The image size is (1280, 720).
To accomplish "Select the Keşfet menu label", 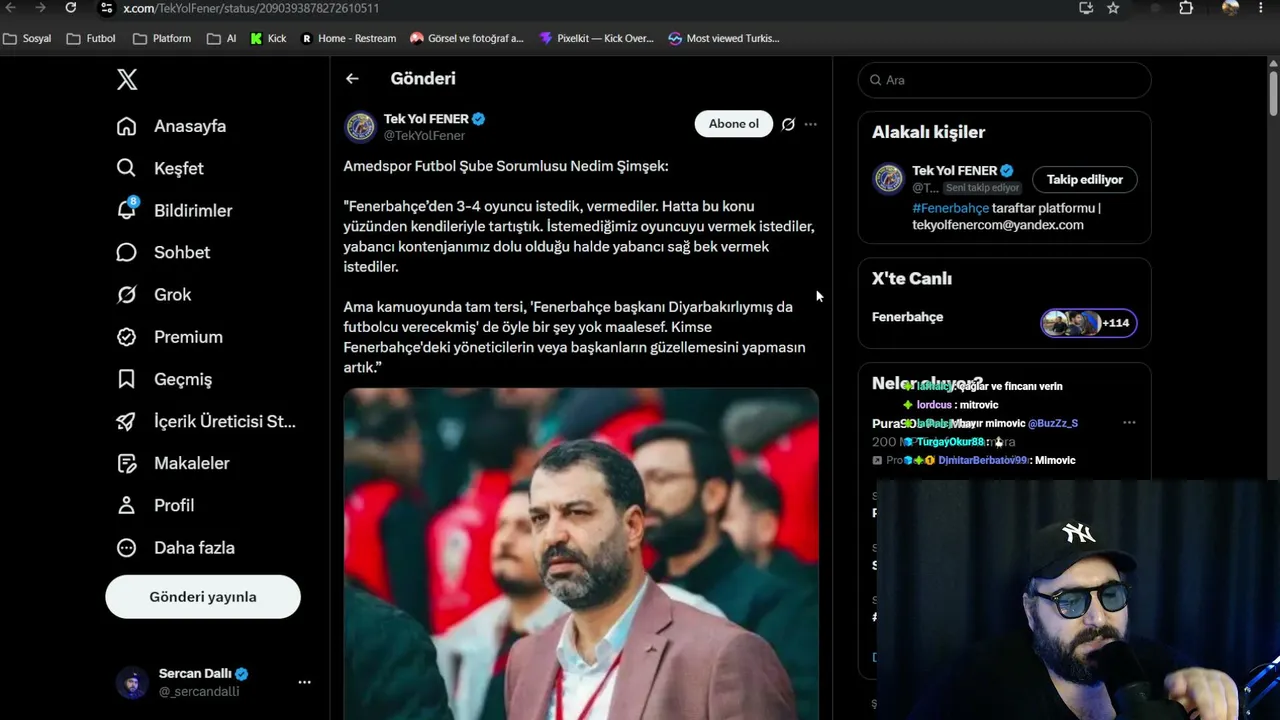I will click(179, 168).
